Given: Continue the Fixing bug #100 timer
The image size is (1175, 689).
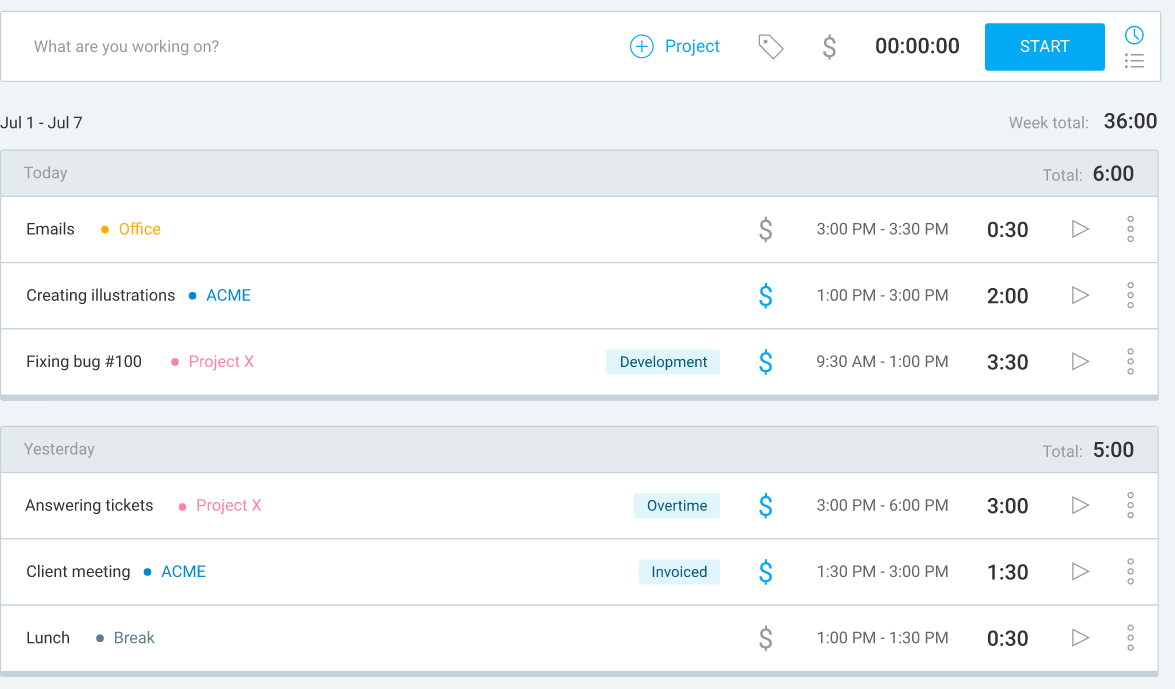Looking at the screenshot, I should [x=1080, y=361].
